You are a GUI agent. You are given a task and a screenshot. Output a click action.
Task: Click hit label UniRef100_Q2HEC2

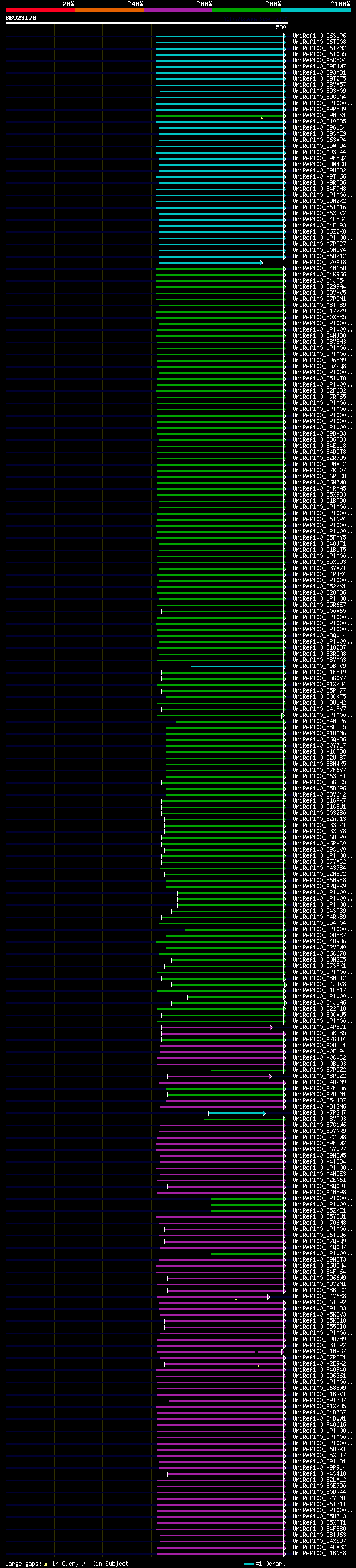(x=319, y=875)
